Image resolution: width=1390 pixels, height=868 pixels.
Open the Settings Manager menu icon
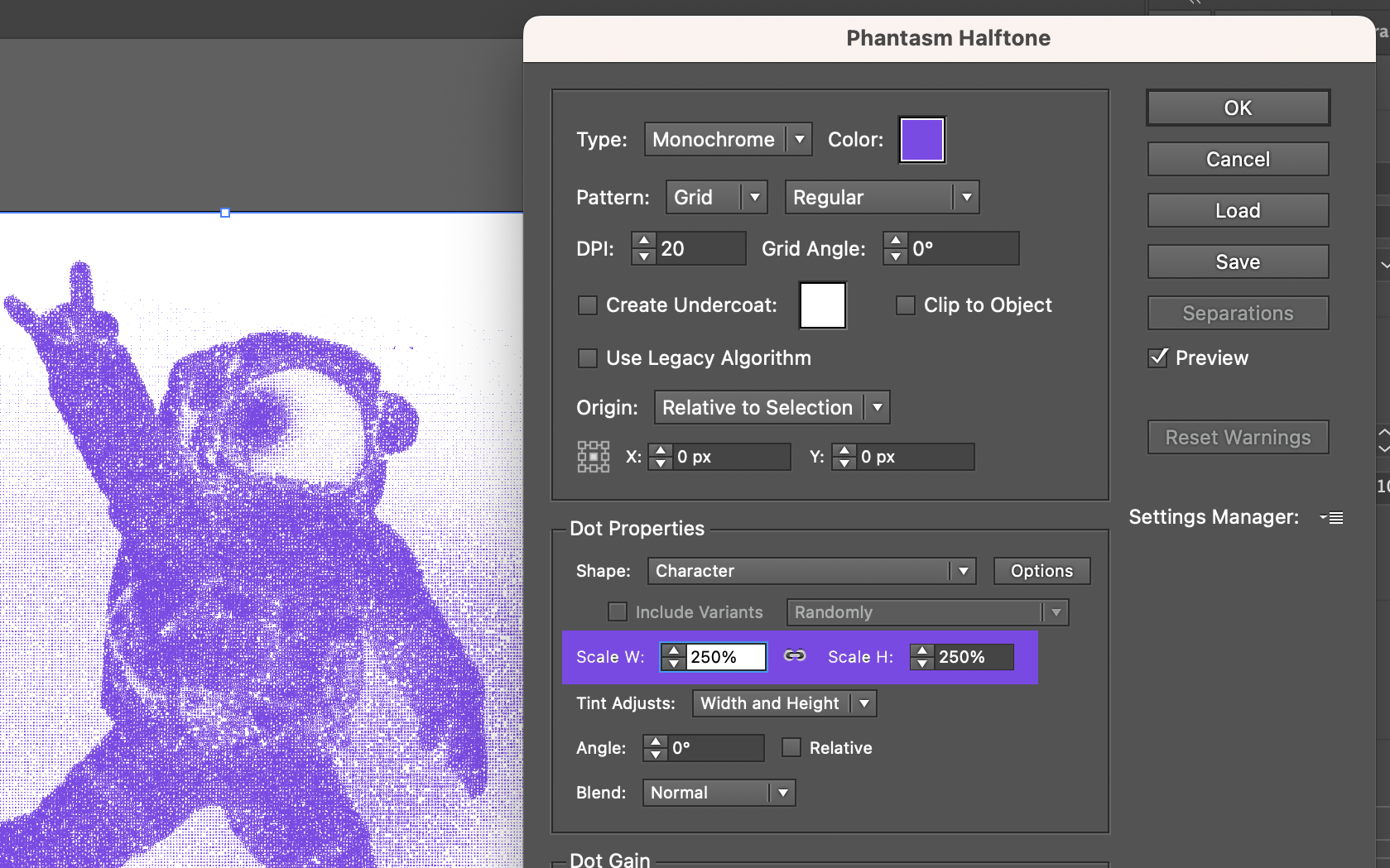(1332, 518)
